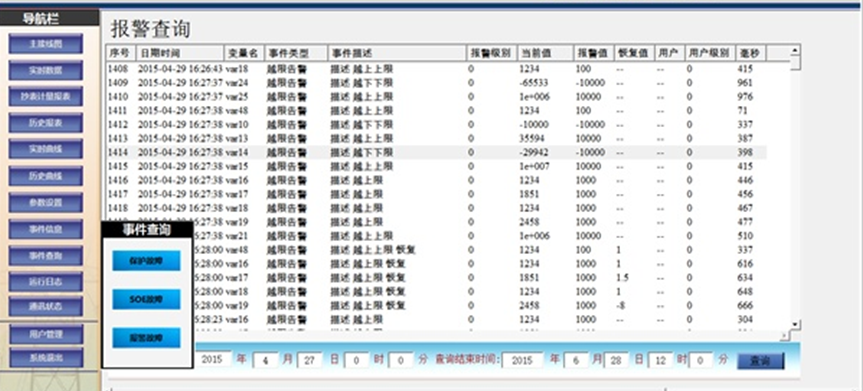Click the milliseconds value 961
The height and width of the screenshot is (391, 863).
point(745,83)
